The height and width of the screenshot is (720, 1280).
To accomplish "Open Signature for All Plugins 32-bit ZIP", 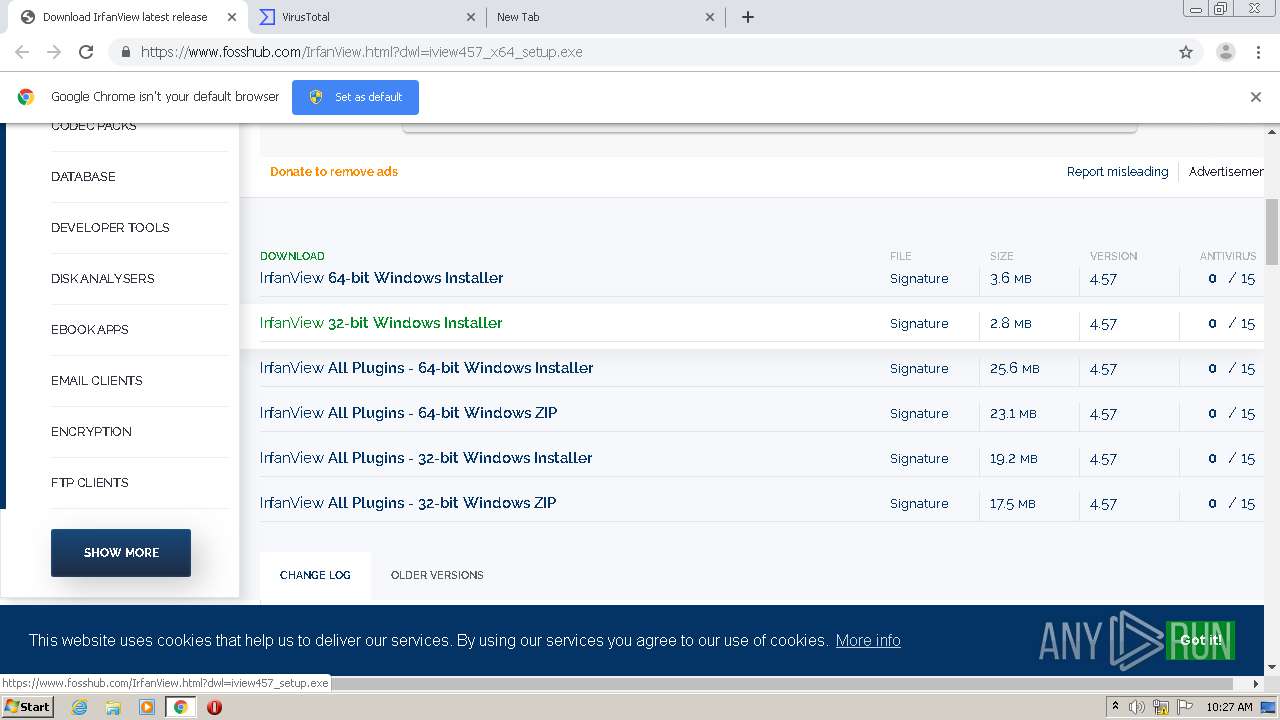I will [919, 503].
